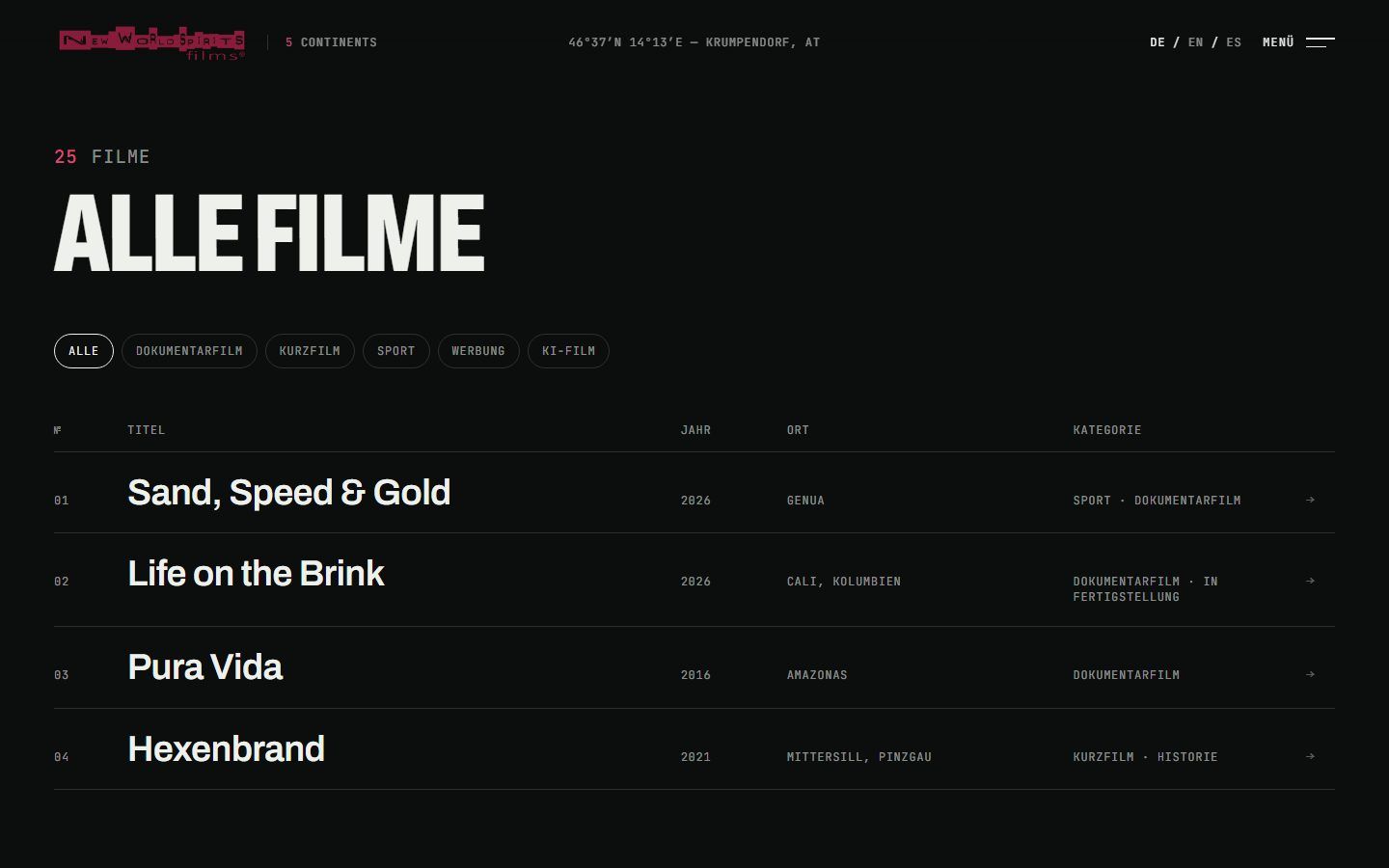Click the ALLE FILME page heading
Image resolution: width=1389 pixels, height=868 pixels.
[x=269, y=233]
